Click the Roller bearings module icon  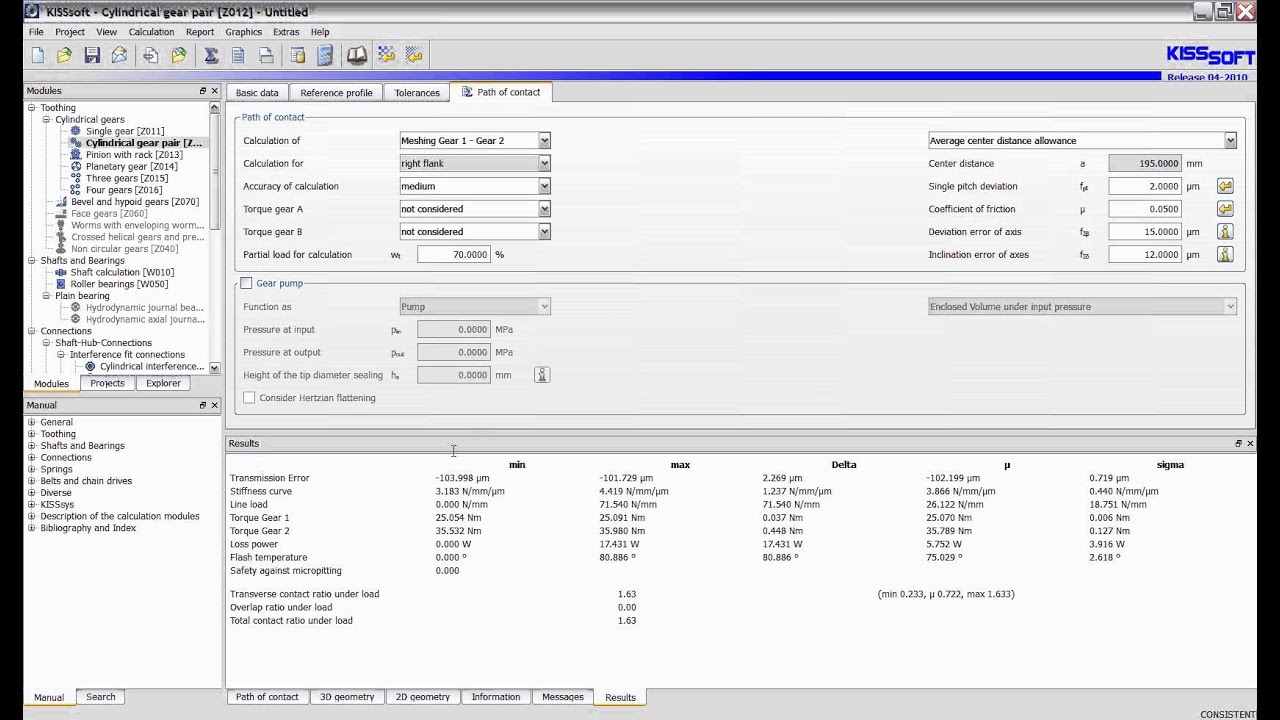click(61, 284)
